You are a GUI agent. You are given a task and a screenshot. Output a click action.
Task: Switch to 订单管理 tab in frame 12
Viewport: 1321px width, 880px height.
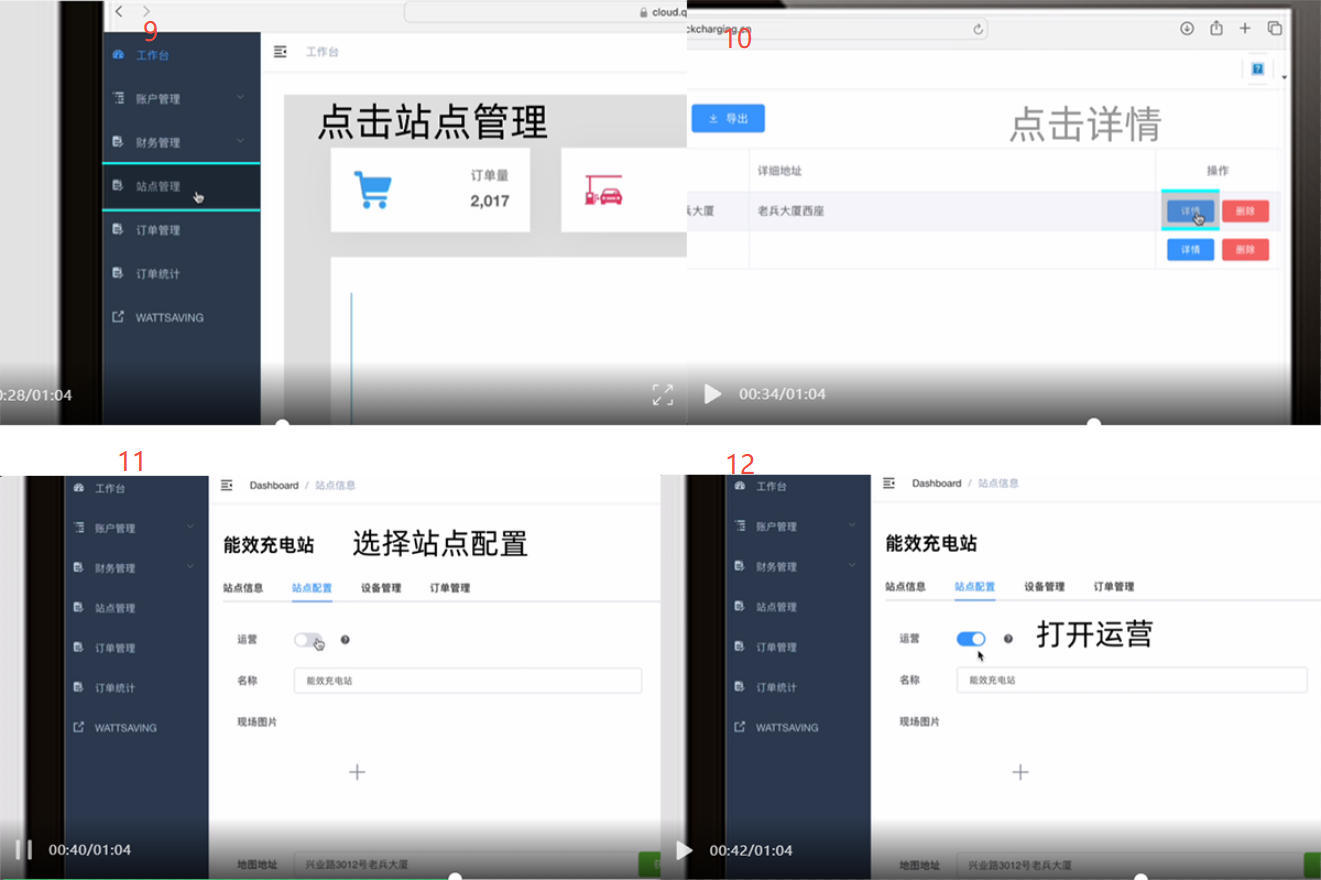pyautogui.click(x=1113, y=587)
